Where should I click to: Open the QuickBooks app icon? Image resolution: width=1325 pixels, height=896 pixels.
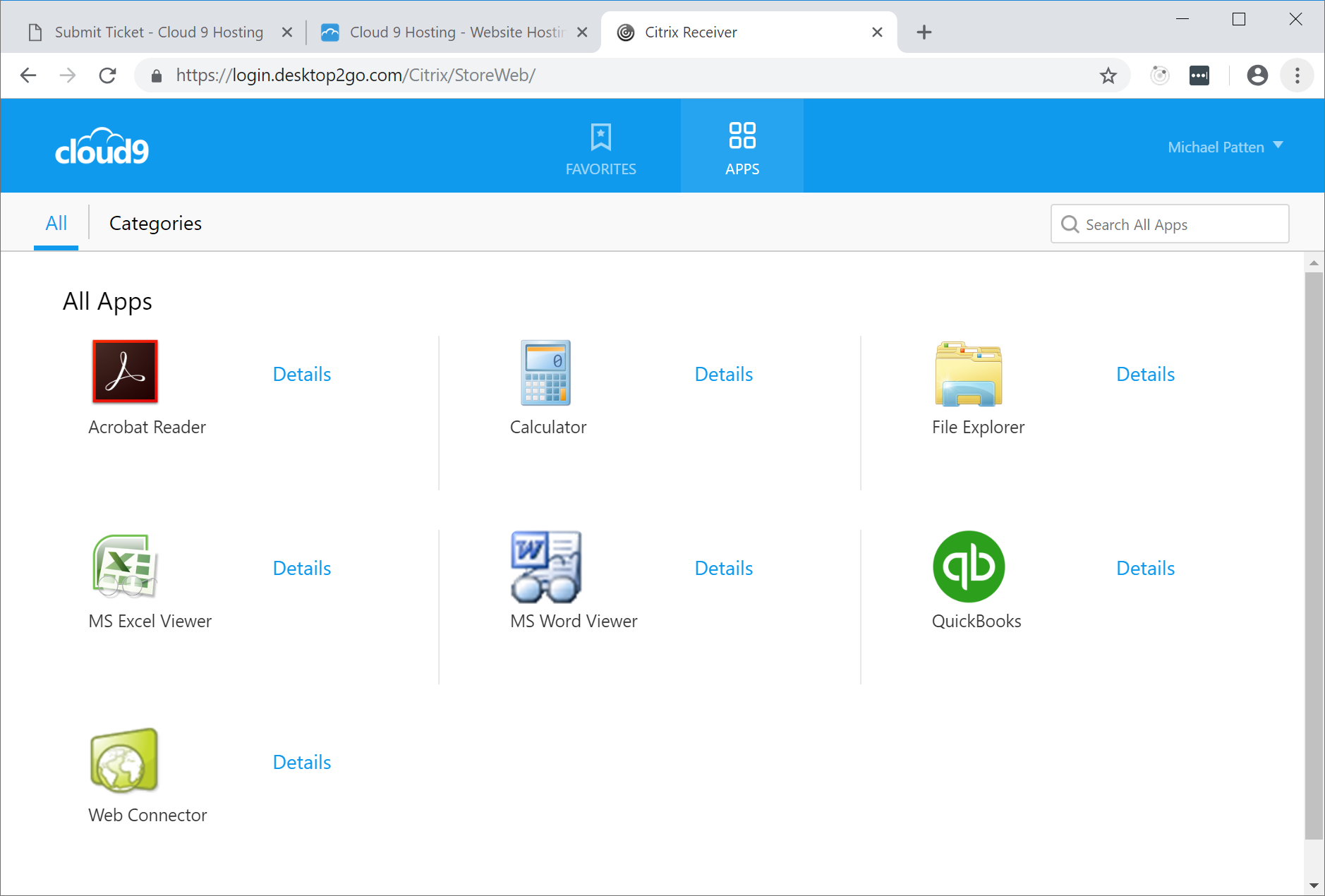[969, 567]
